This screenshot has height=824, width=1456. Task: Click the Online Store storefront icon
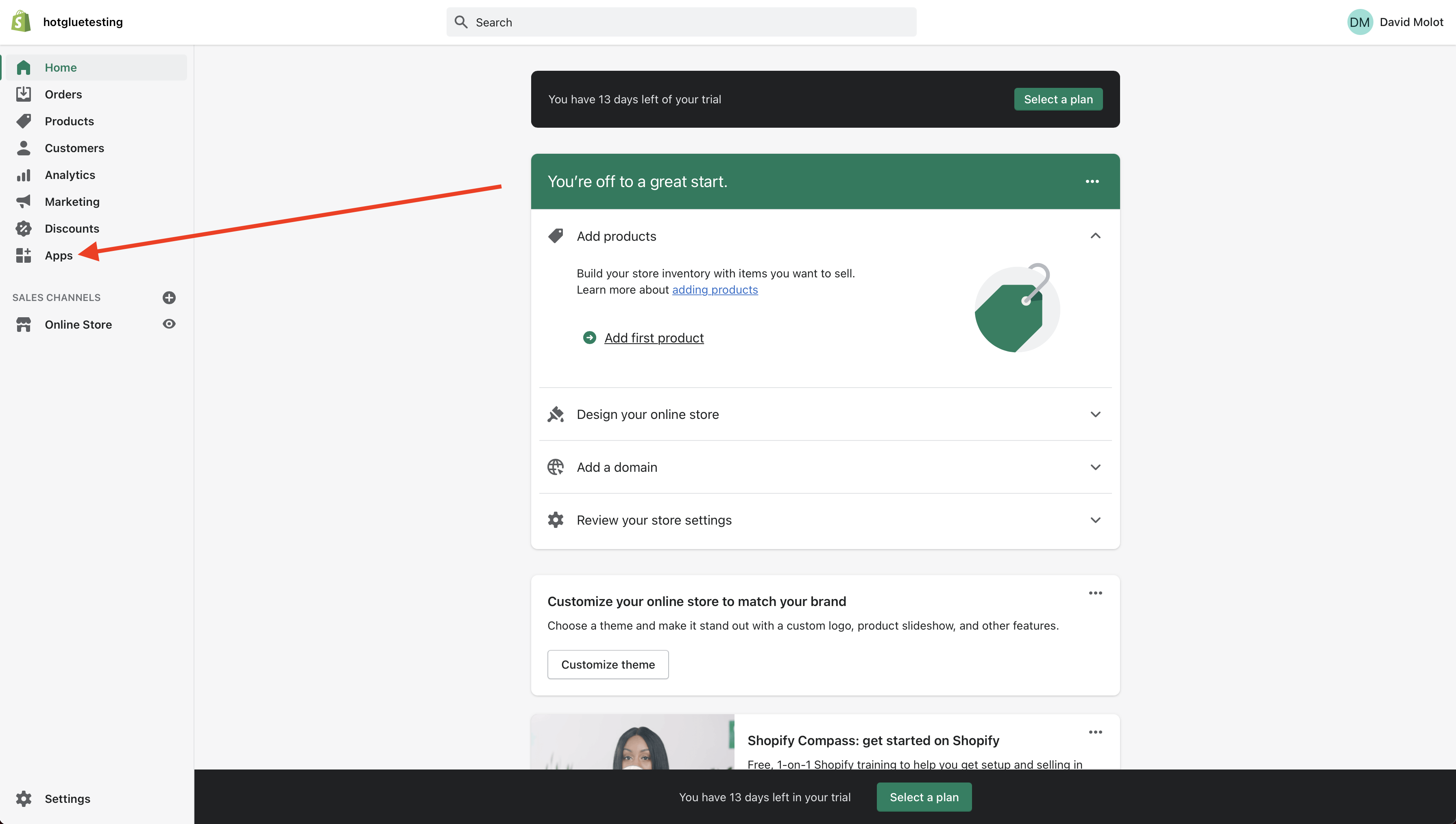(x=23, y=324)
